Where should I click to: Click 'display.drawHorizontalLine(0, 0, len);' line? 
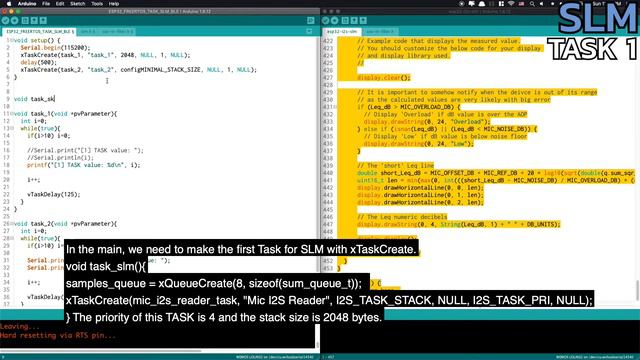[420, 188]
